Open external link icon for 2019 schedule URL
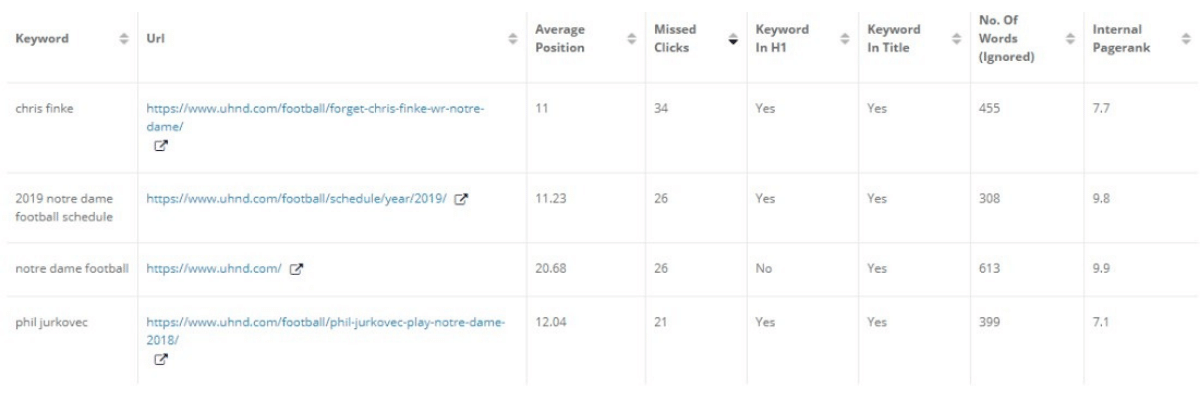1200x400 pixels. (x=461, y=199)
